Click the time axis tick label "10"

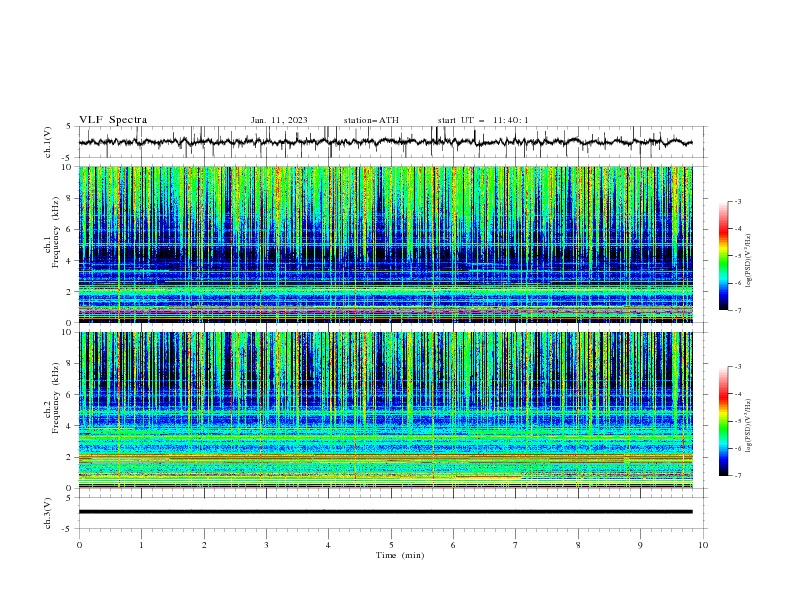point(703,545)
